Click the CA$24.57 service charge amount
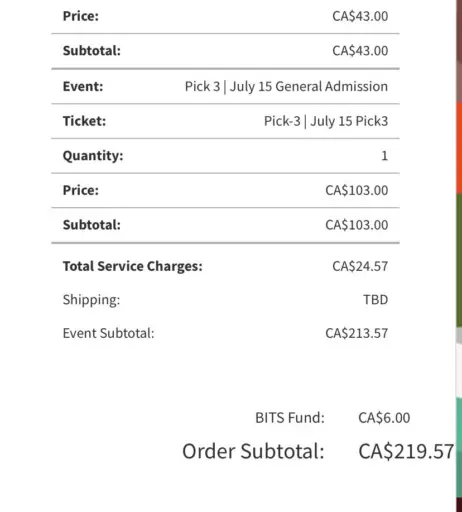Image resolution: width=462 pixels, height=512 pixels. (360, 266)
